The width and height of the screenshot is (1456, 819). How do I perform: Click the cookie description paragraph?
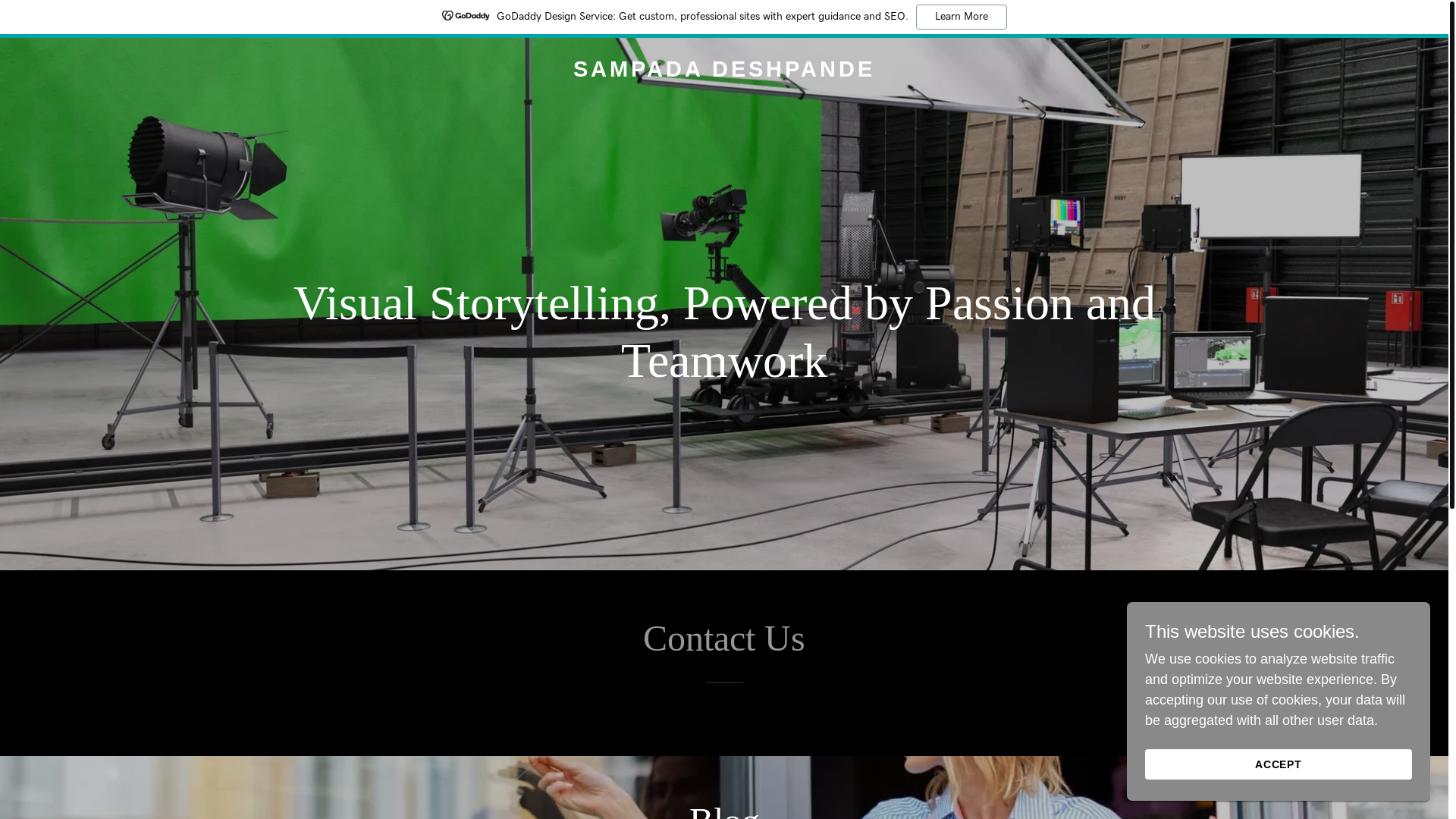1276,690
